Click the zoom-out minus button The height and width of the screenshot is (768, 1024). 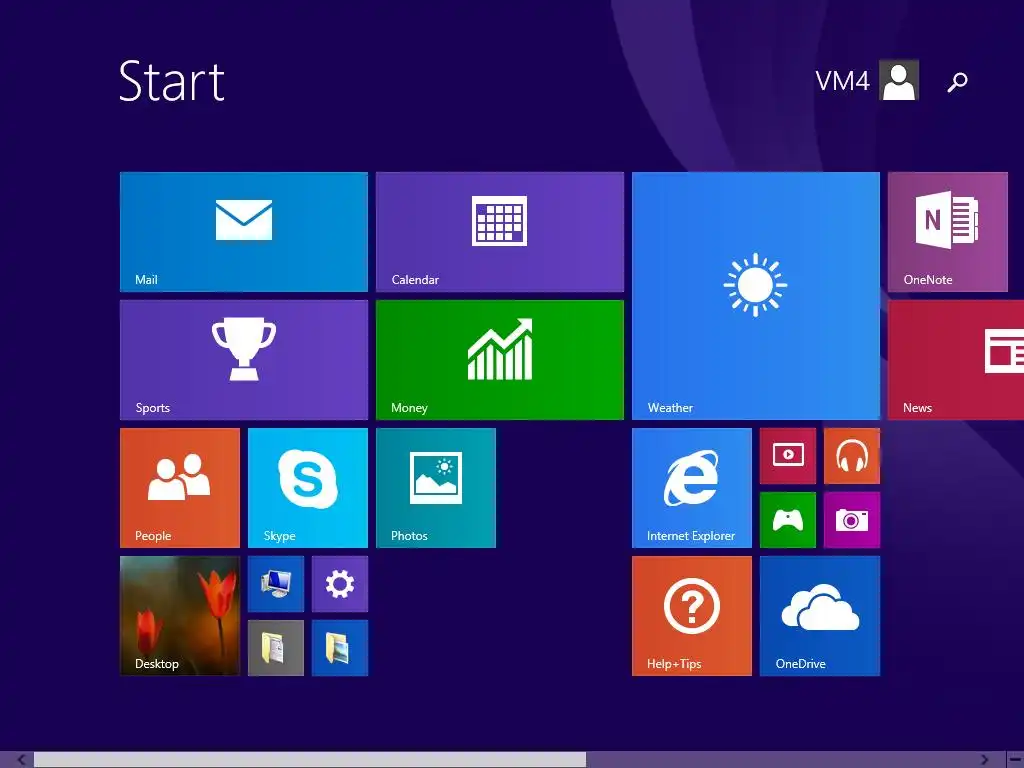click(x=1015, y=760)
